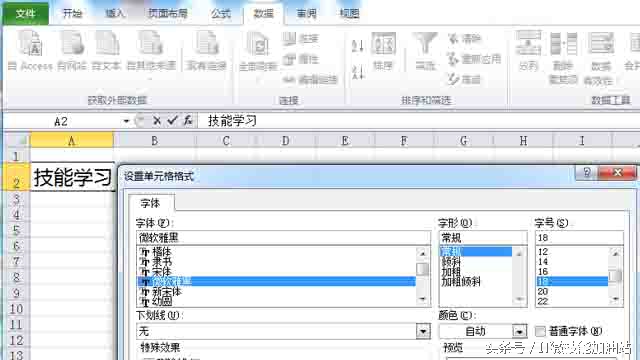Confirm entry with formula bar checkmark
The height and width of the screenshot is (360, 640).
172,120
